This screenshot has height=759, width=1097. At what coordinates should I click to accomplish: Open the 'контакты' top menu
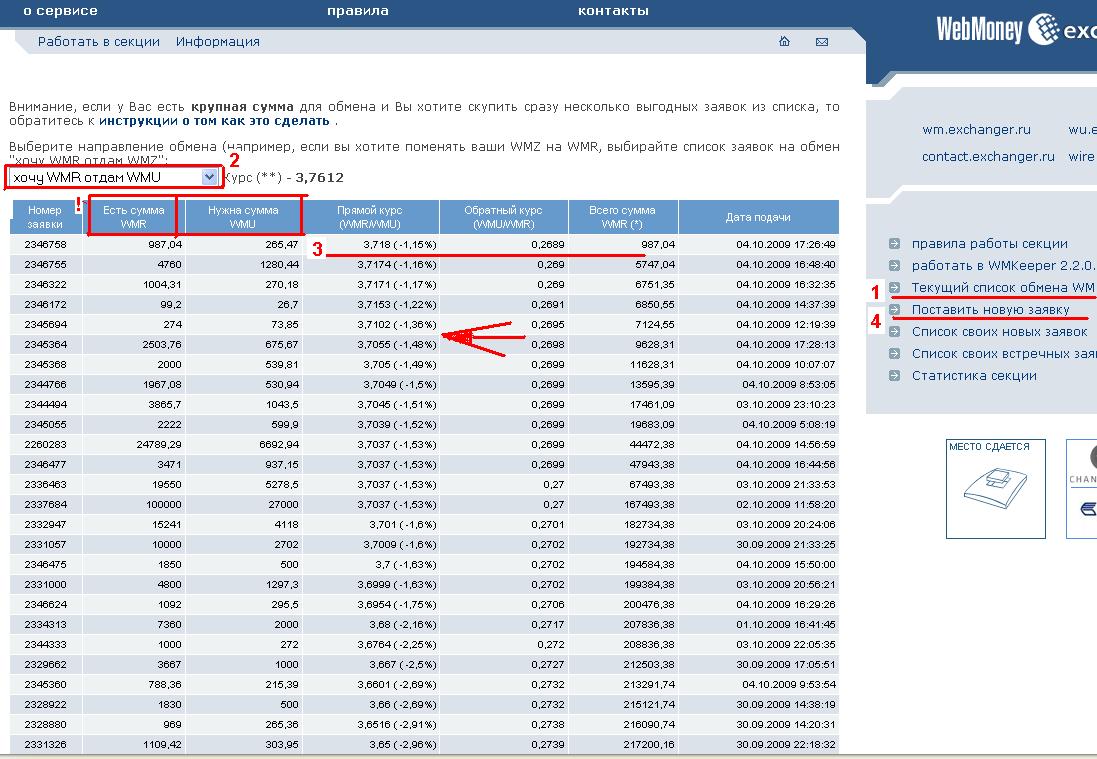613,11
